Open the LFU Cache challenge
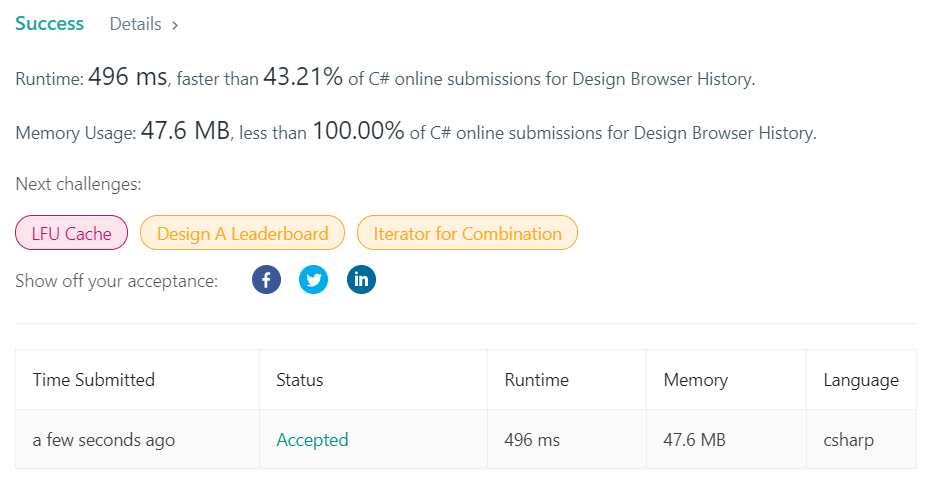This screenshot has height=481, width=929. click(72, 233)
